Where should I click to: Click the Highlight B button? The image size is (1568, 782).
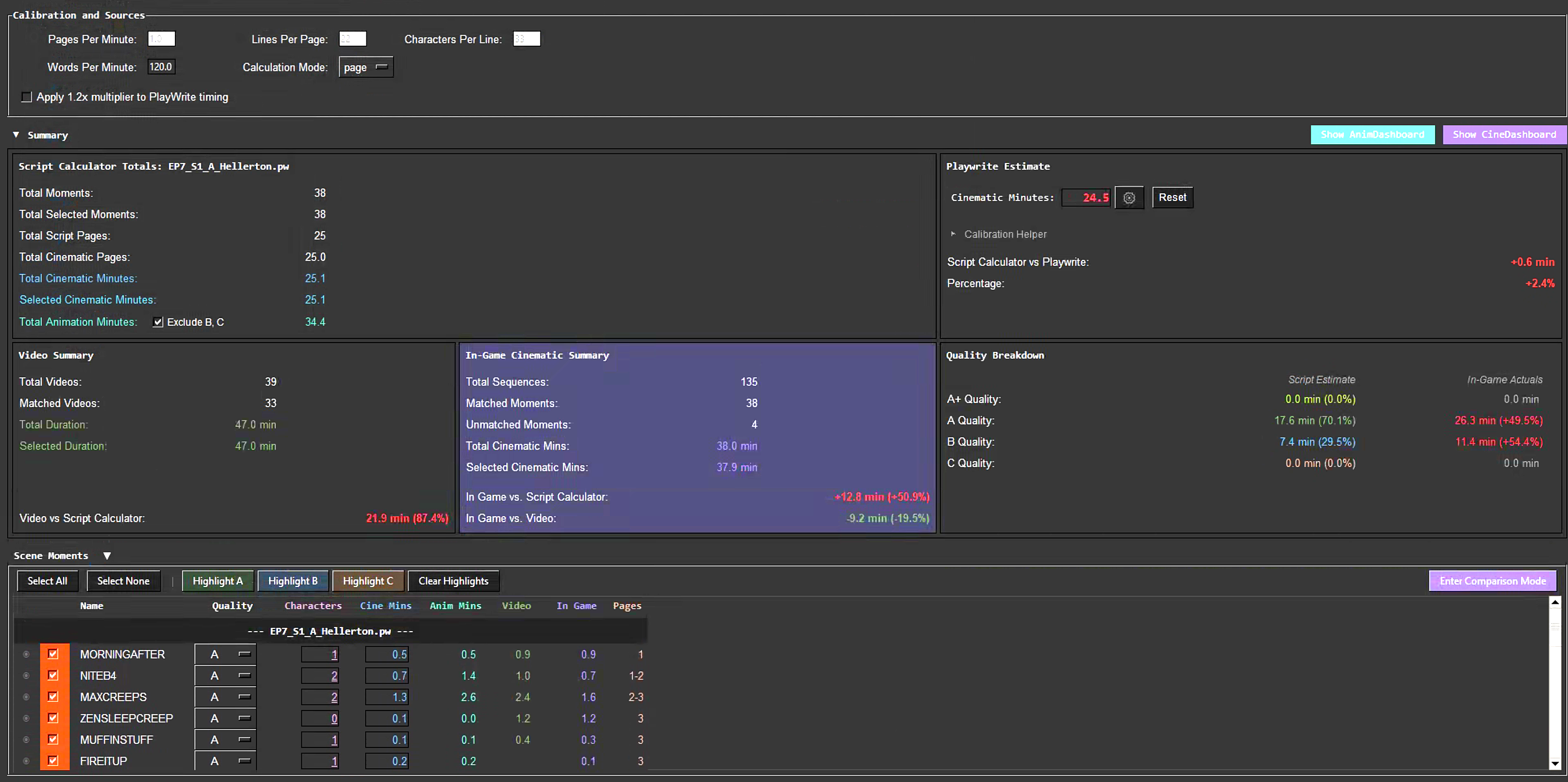pyautogui.click(x=293, y=580)
